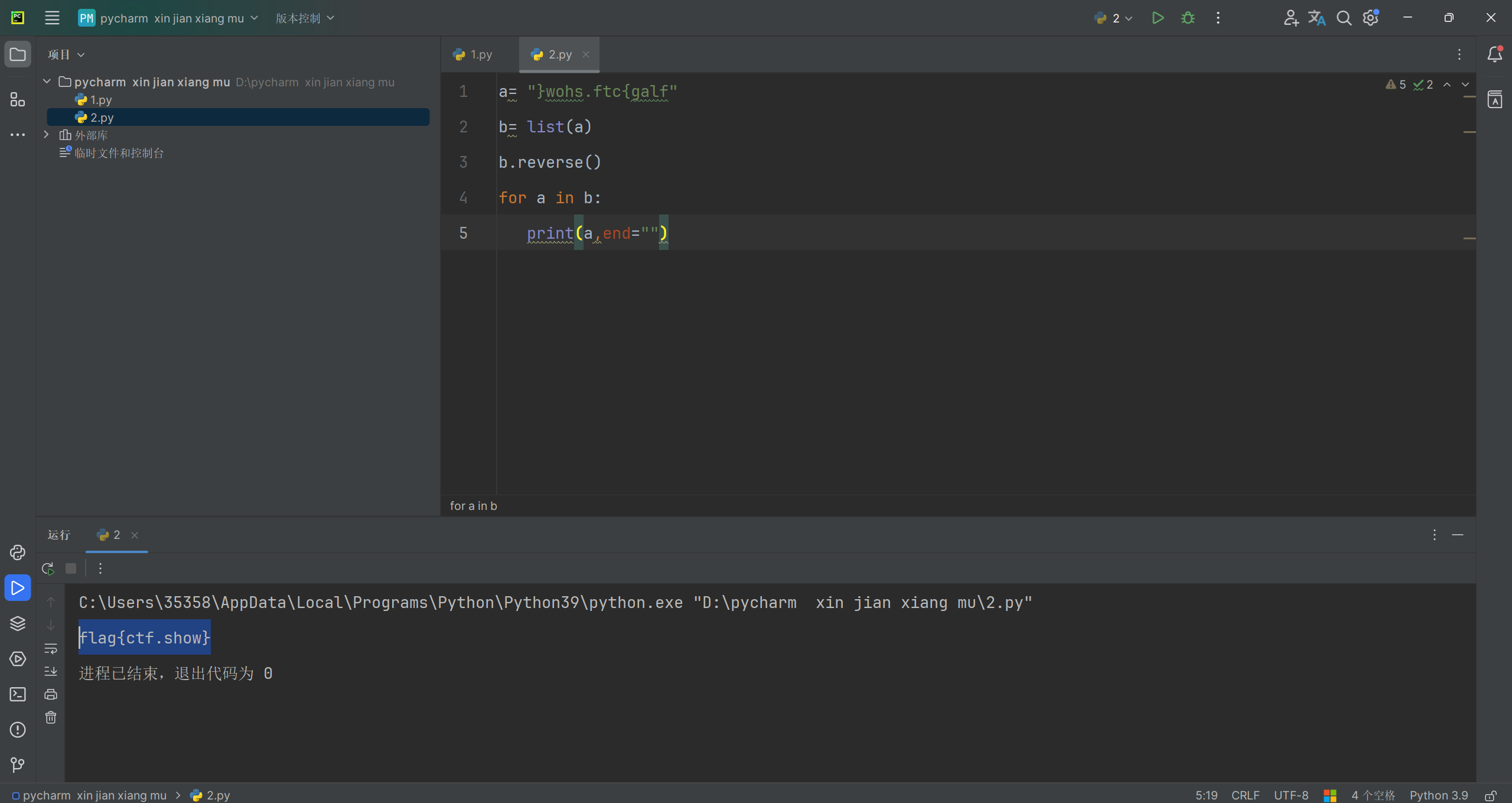Open Python Packages layers icon

tap(18, 623)
